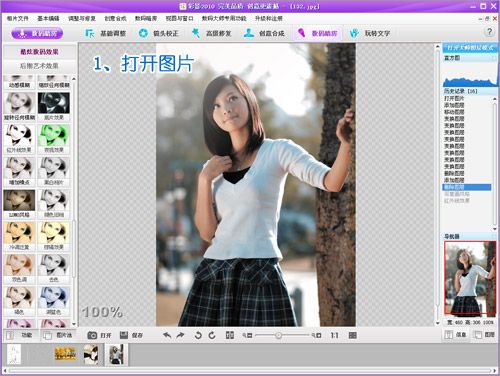Click the undo arrow in bottom toolbar
The height and width of the screenshot is (376, 500).
coord(167,335)
